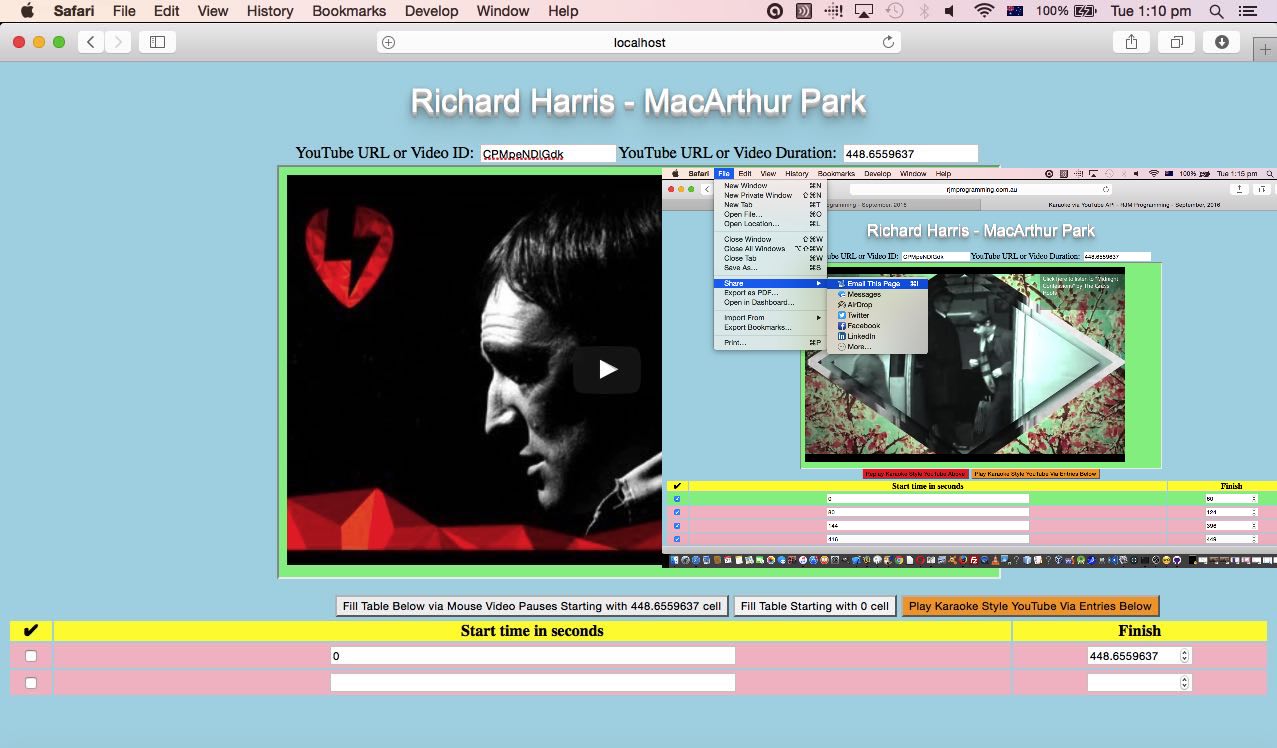Open the History menu
This screenshot has height=748, width=1277.
click(270, 11)
